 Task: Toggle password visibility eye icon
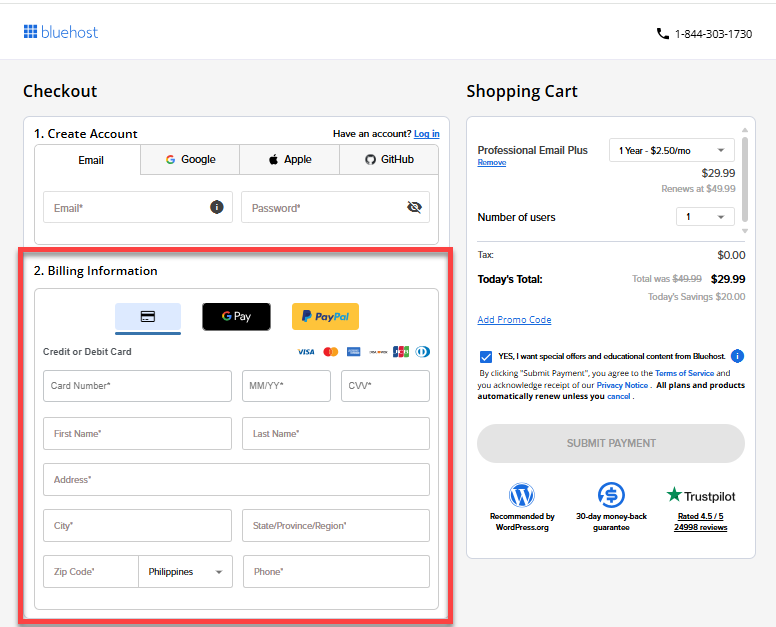[414, 207]
